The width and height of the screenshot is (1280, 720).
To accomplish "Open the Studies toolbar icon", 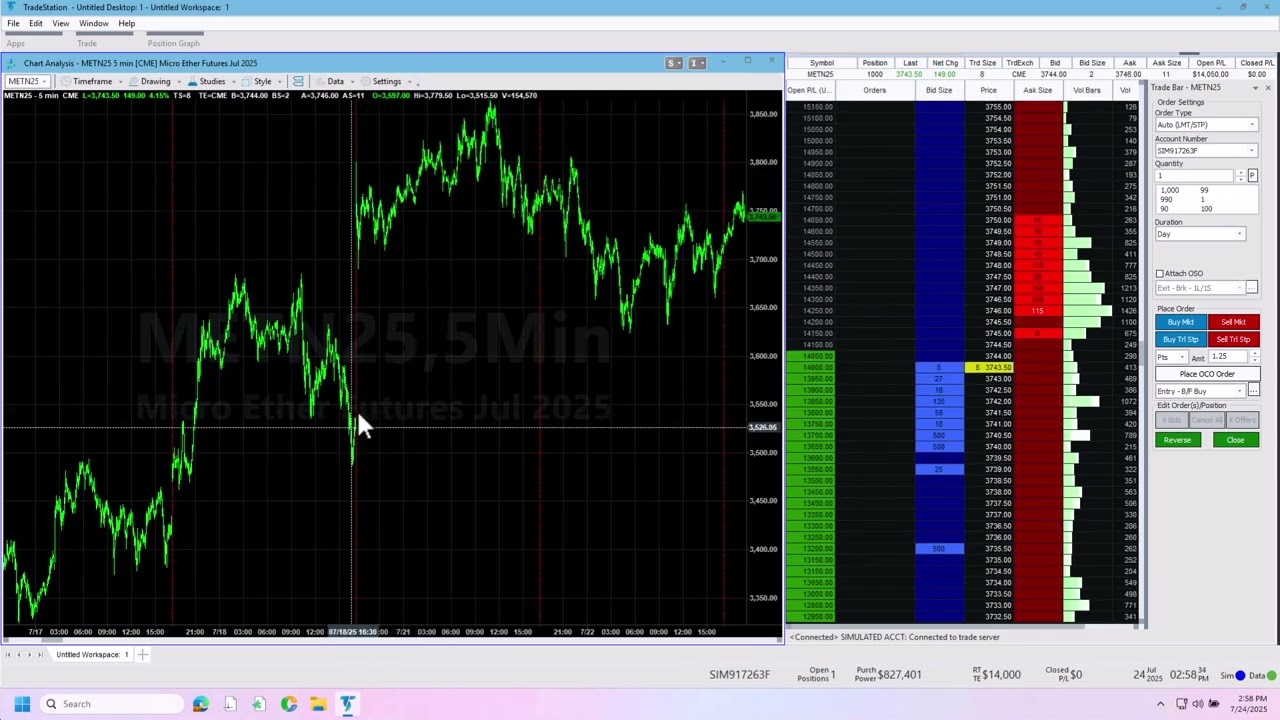I will pyautogui.click(x=193, y=81).
